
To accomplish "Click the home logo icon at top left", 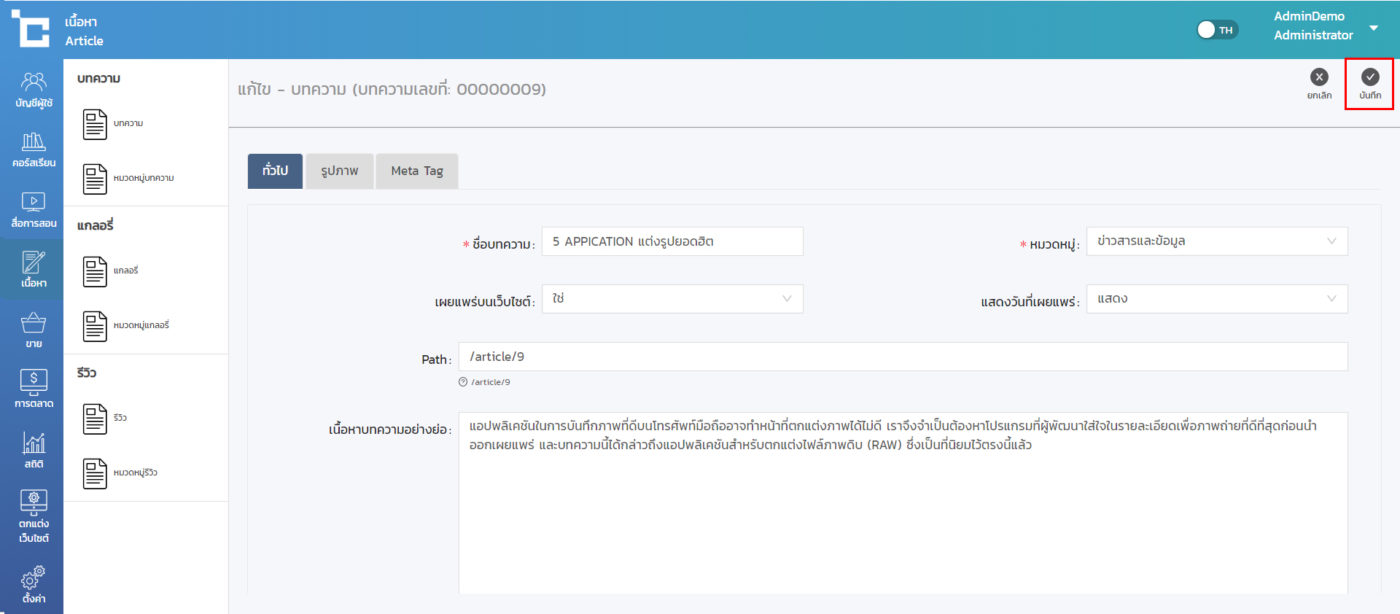I will pyautogui.click(x=30, y=28).
